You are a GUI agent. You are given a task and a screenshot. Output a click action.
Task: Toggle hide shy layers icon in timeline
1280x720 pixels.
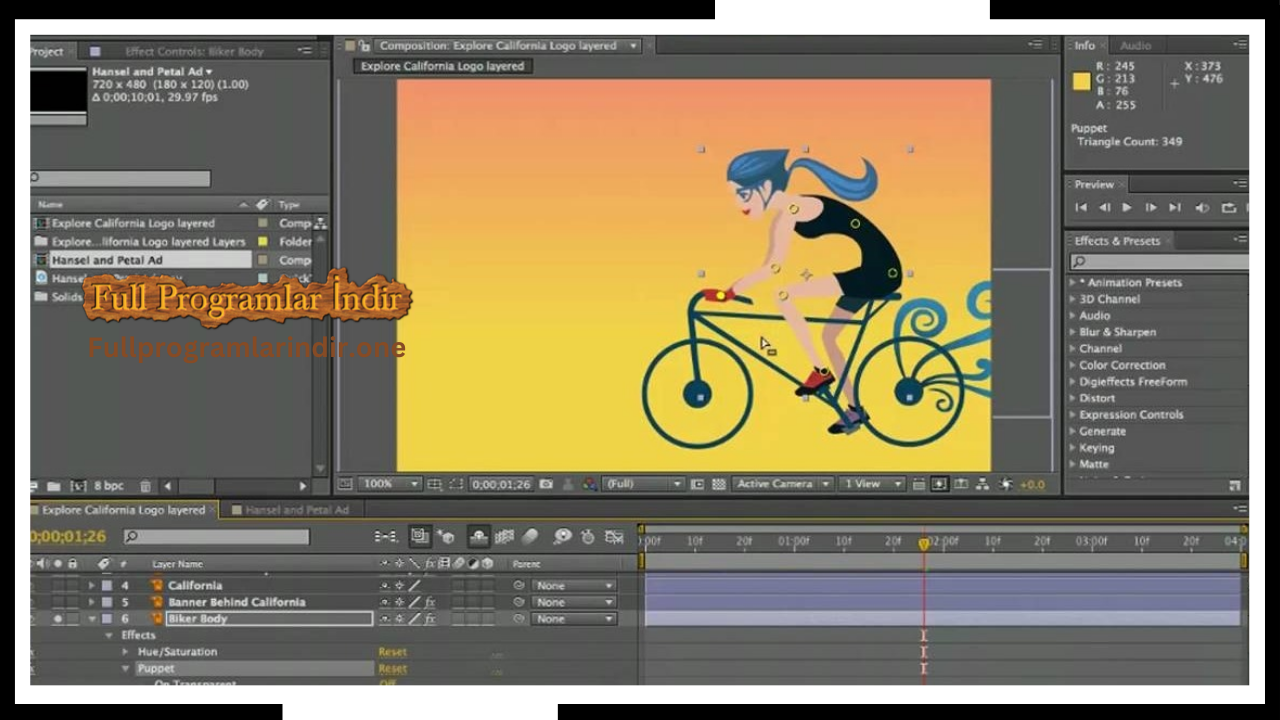click(x=479, y=537)
